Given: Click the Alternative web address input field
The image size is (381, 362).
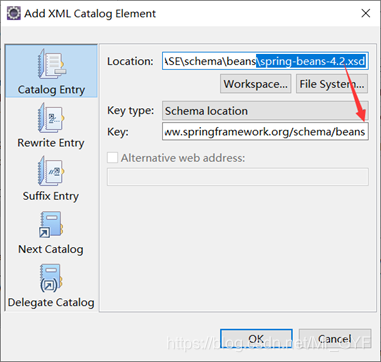Looking at the screenshot, I should pos(238,177).
